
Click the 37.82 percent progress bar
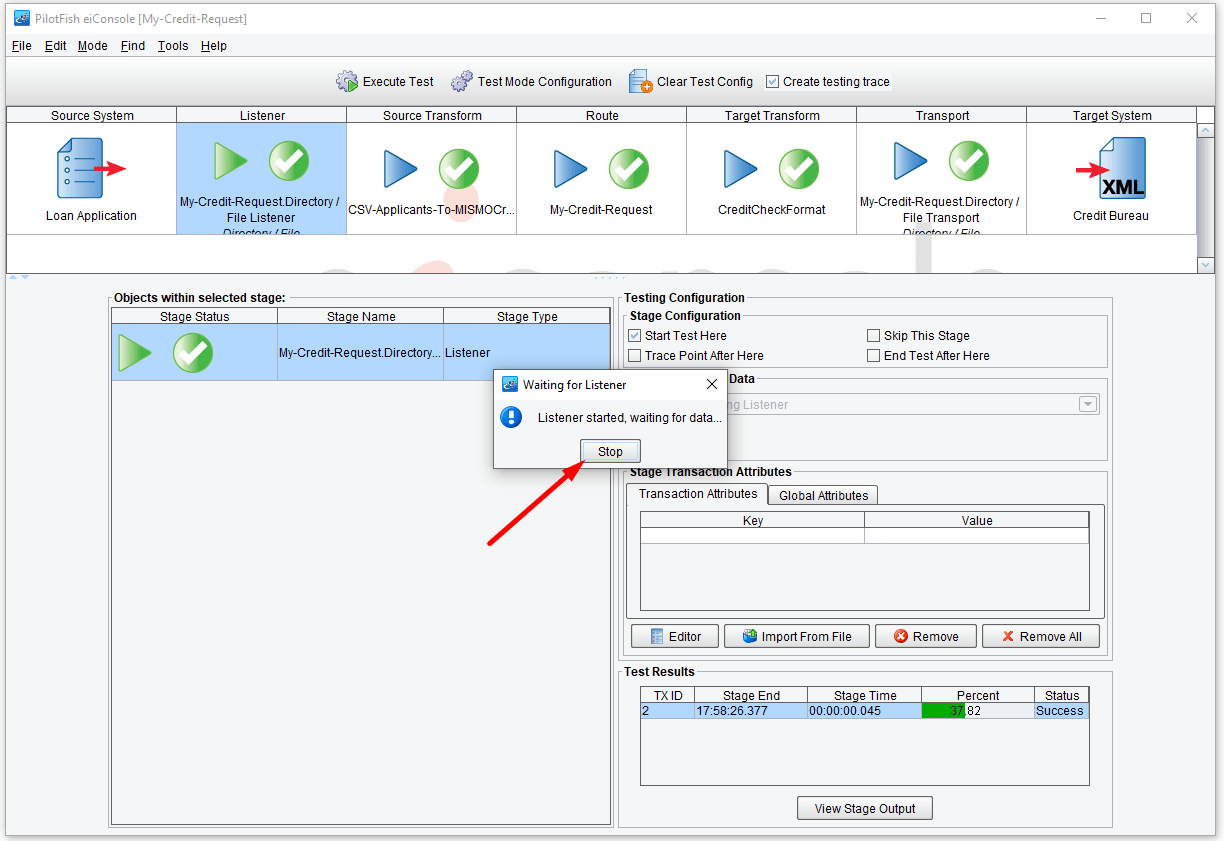pyautogui.click(x=978, y=711)
